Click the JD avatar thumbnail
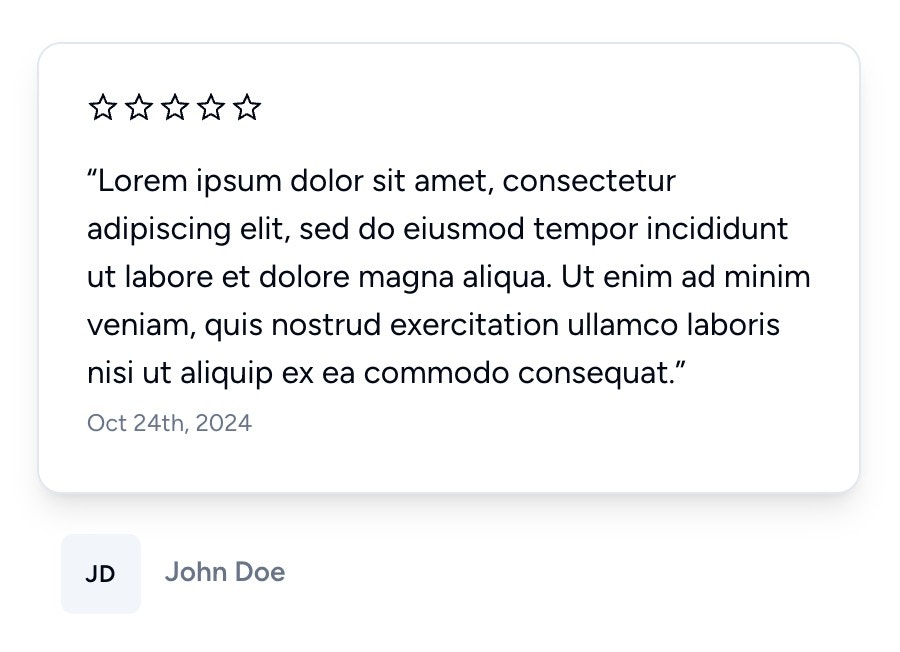Viewport: 900px width, 652px height. pos(99,573)
